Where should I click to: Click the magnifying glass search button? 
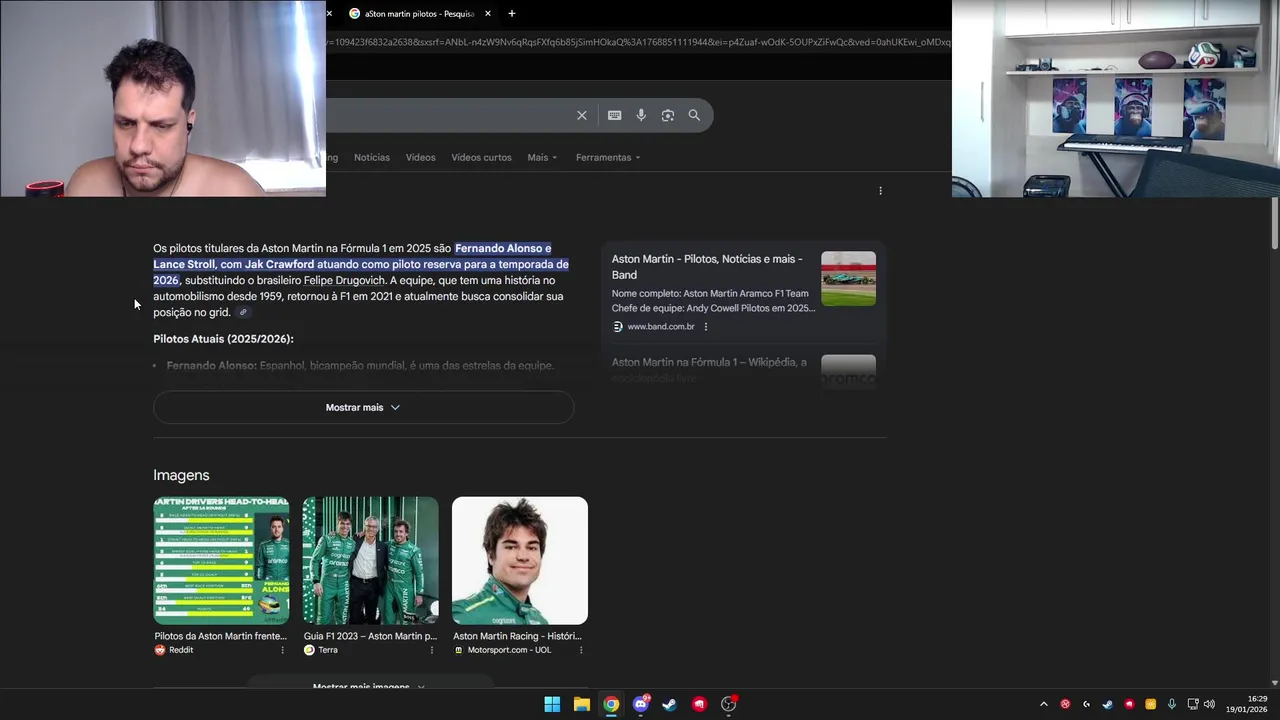694,115
